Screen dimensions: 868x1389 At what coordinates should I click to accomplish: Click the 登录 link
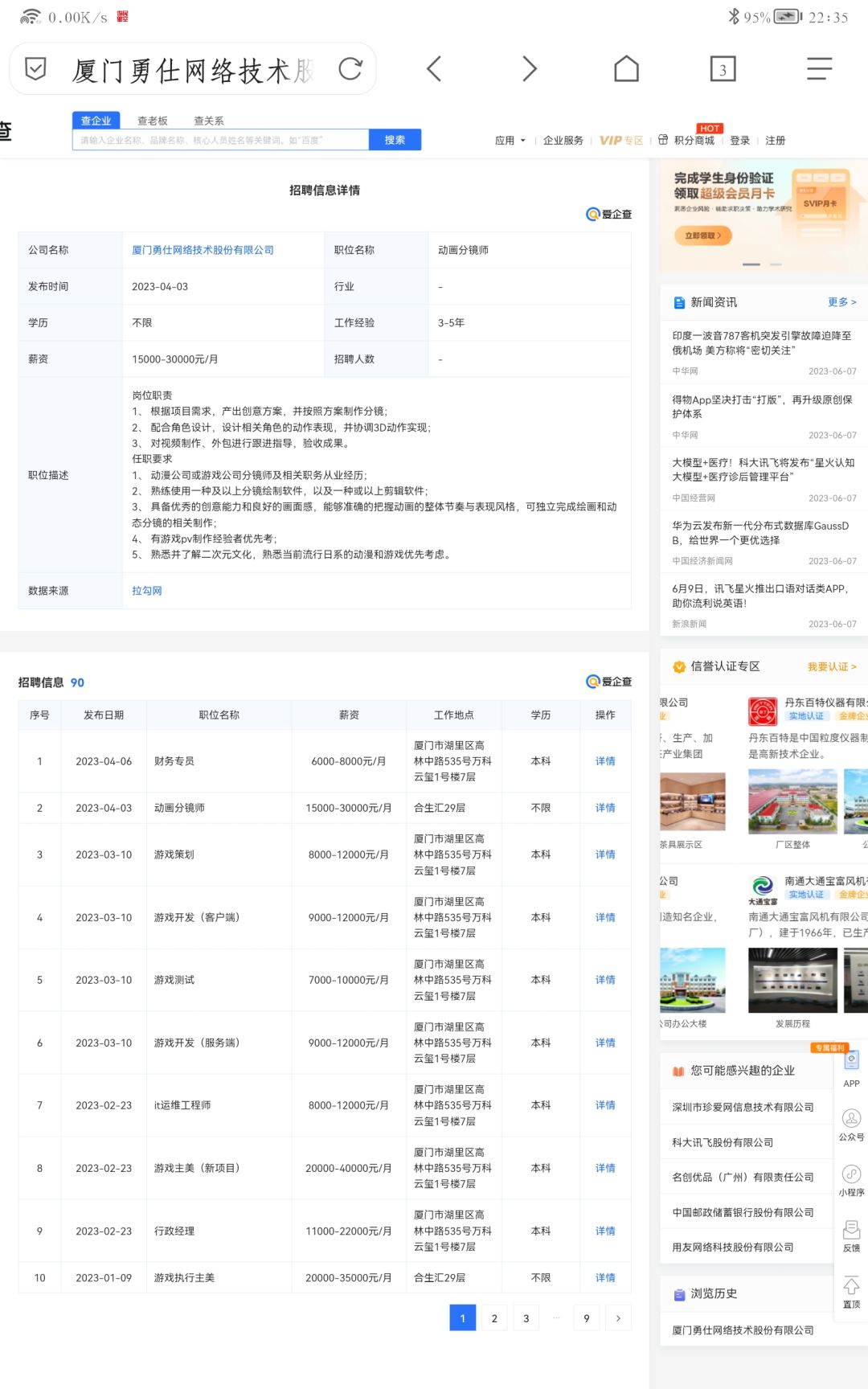point(740,141)
